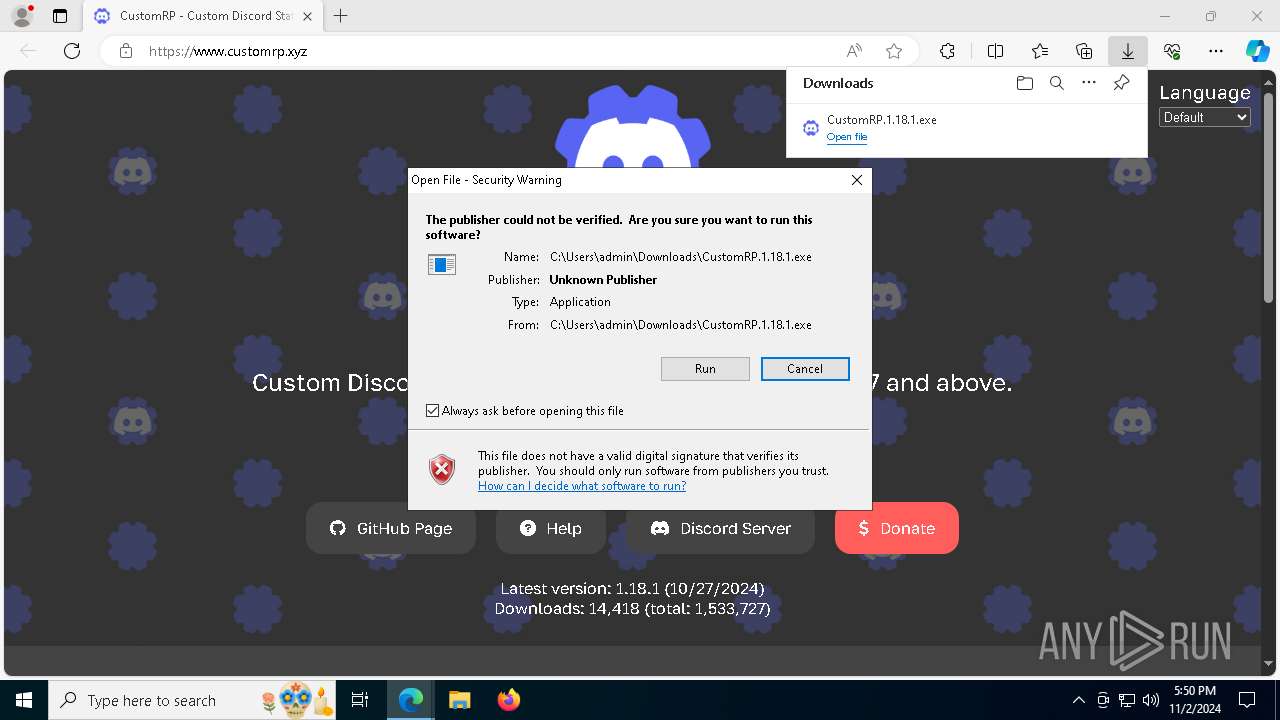View site information via the lock icon

coord(126,51)
